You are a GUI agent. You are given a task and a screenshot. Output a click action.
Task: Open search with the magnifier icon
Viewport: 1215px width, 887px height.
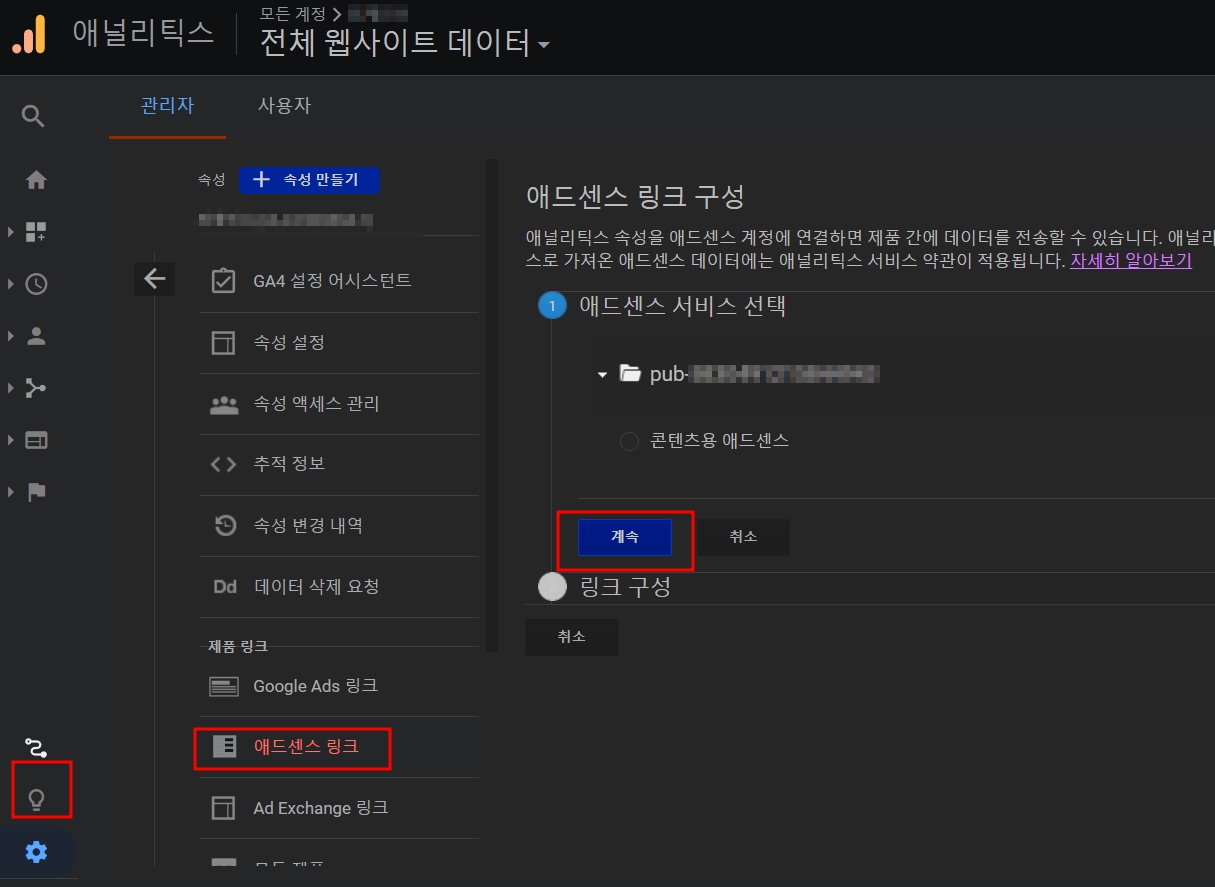click(33, 116)
